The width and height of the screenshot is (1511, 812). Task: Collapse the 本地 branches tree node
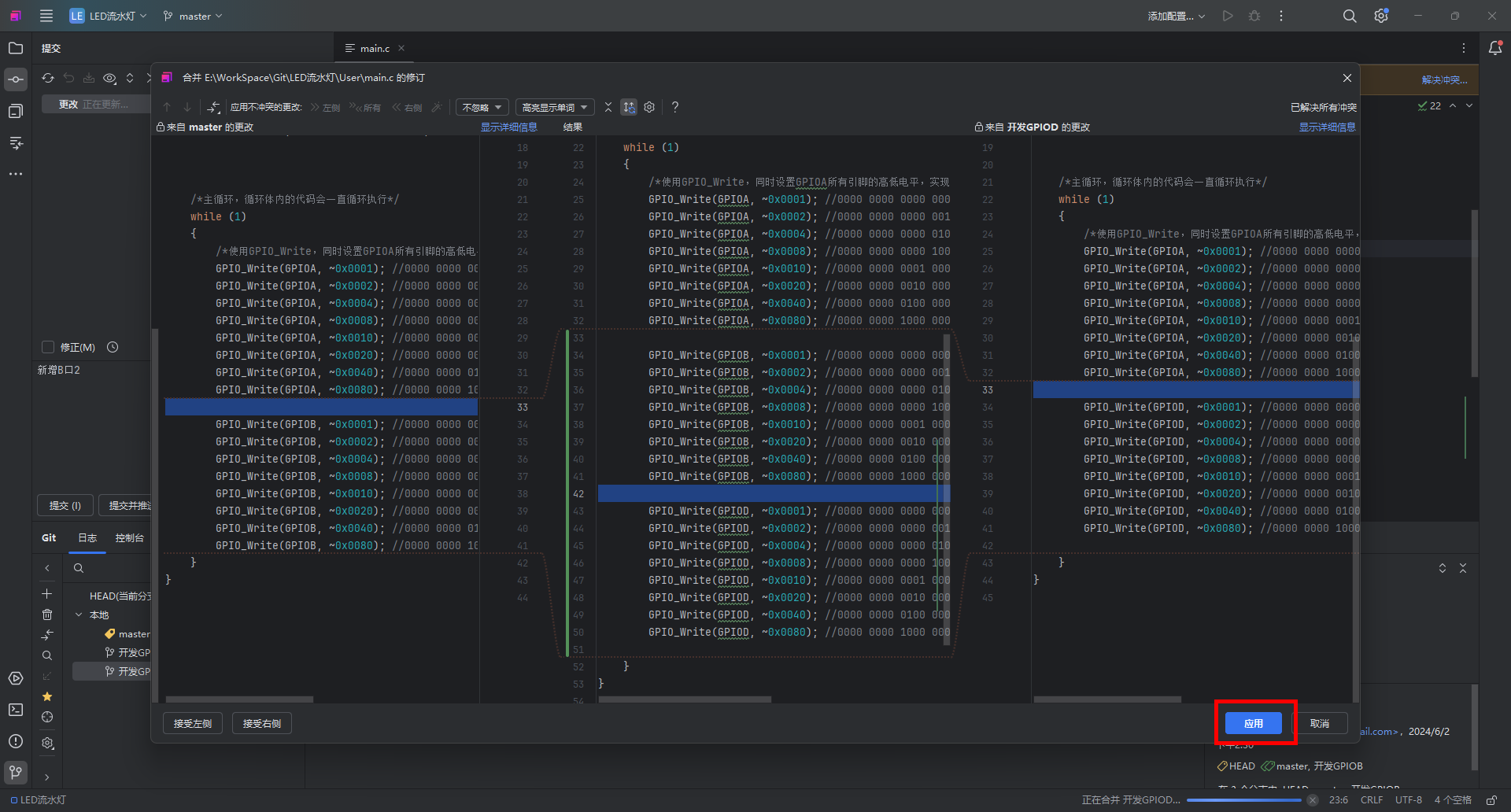(79, 615)
